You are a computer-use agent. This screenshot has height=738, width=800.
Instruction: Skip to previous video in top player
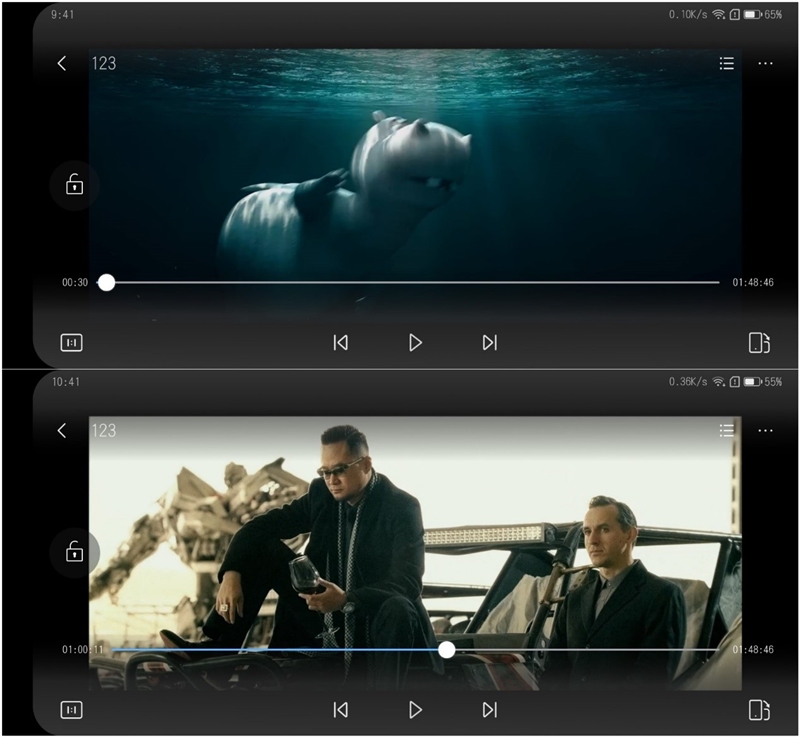340,343
